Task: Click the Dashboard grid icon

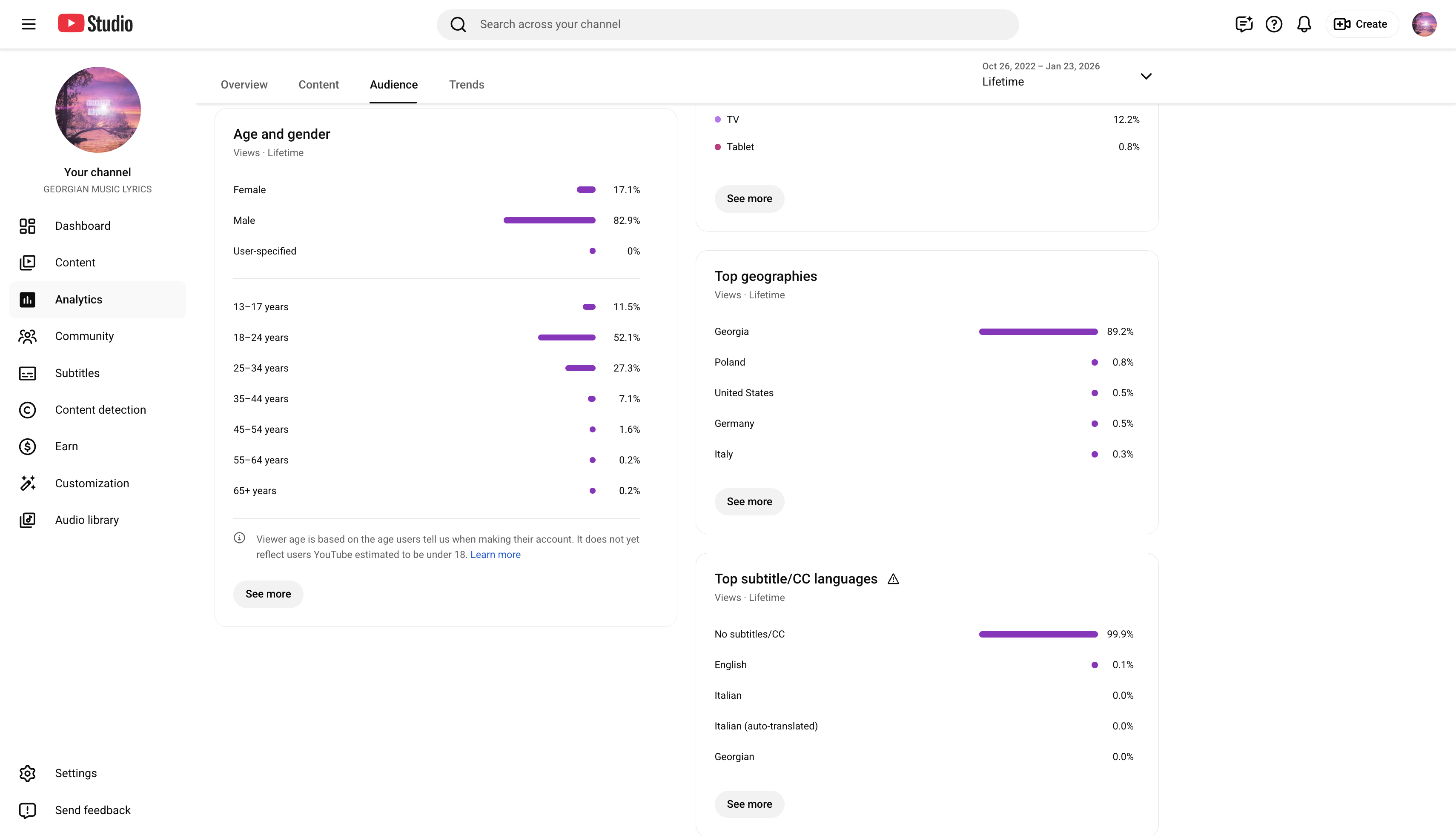Action: tap(28, 226)
